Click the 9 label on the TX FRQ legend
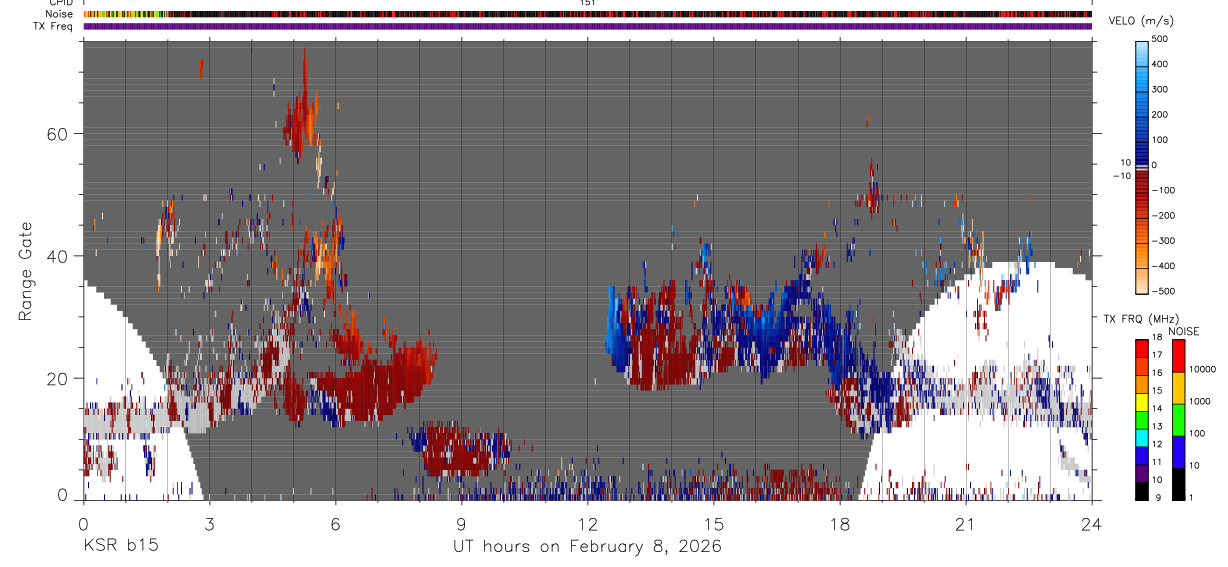 [1158, 497]
